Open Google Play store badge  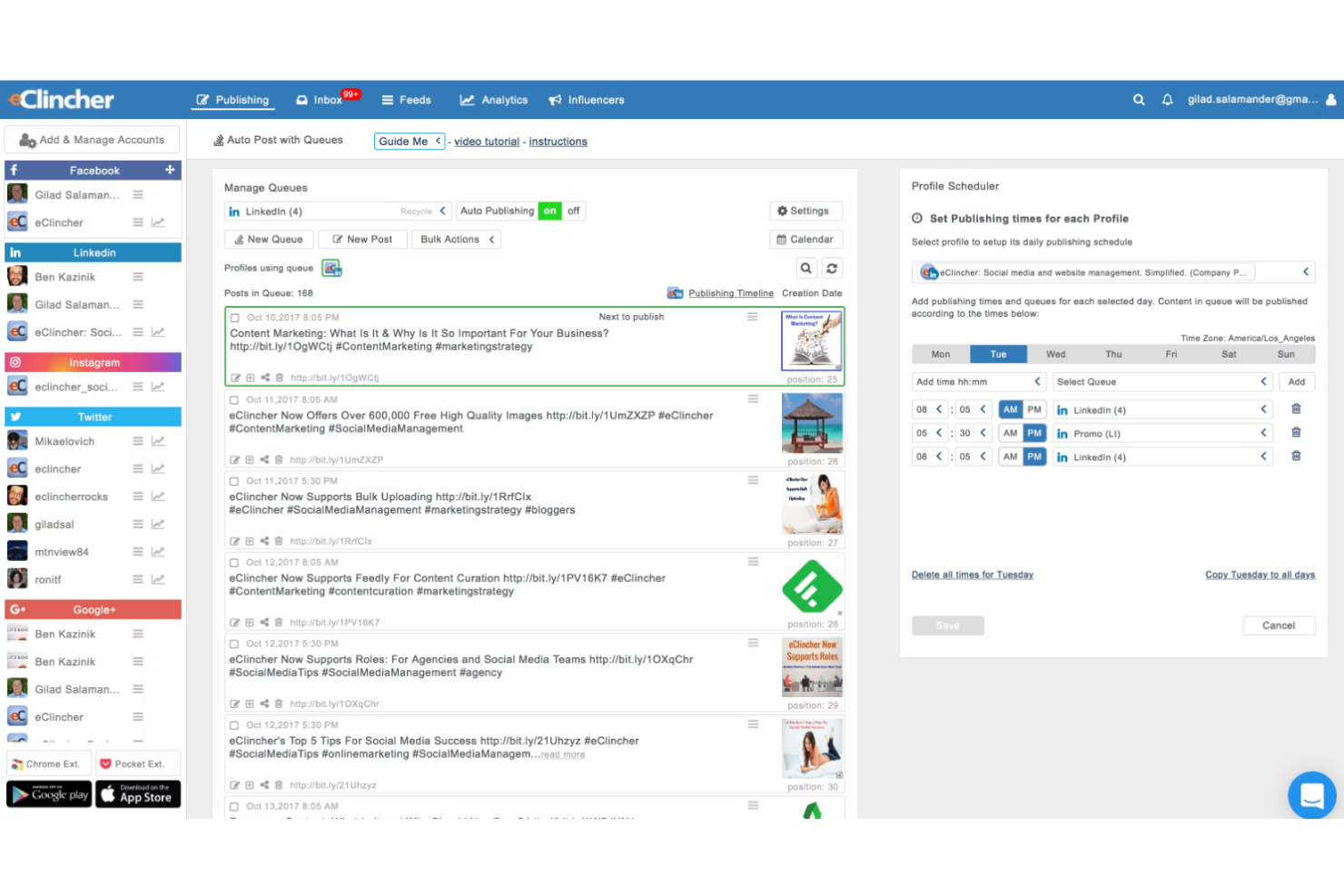(49, 794)
